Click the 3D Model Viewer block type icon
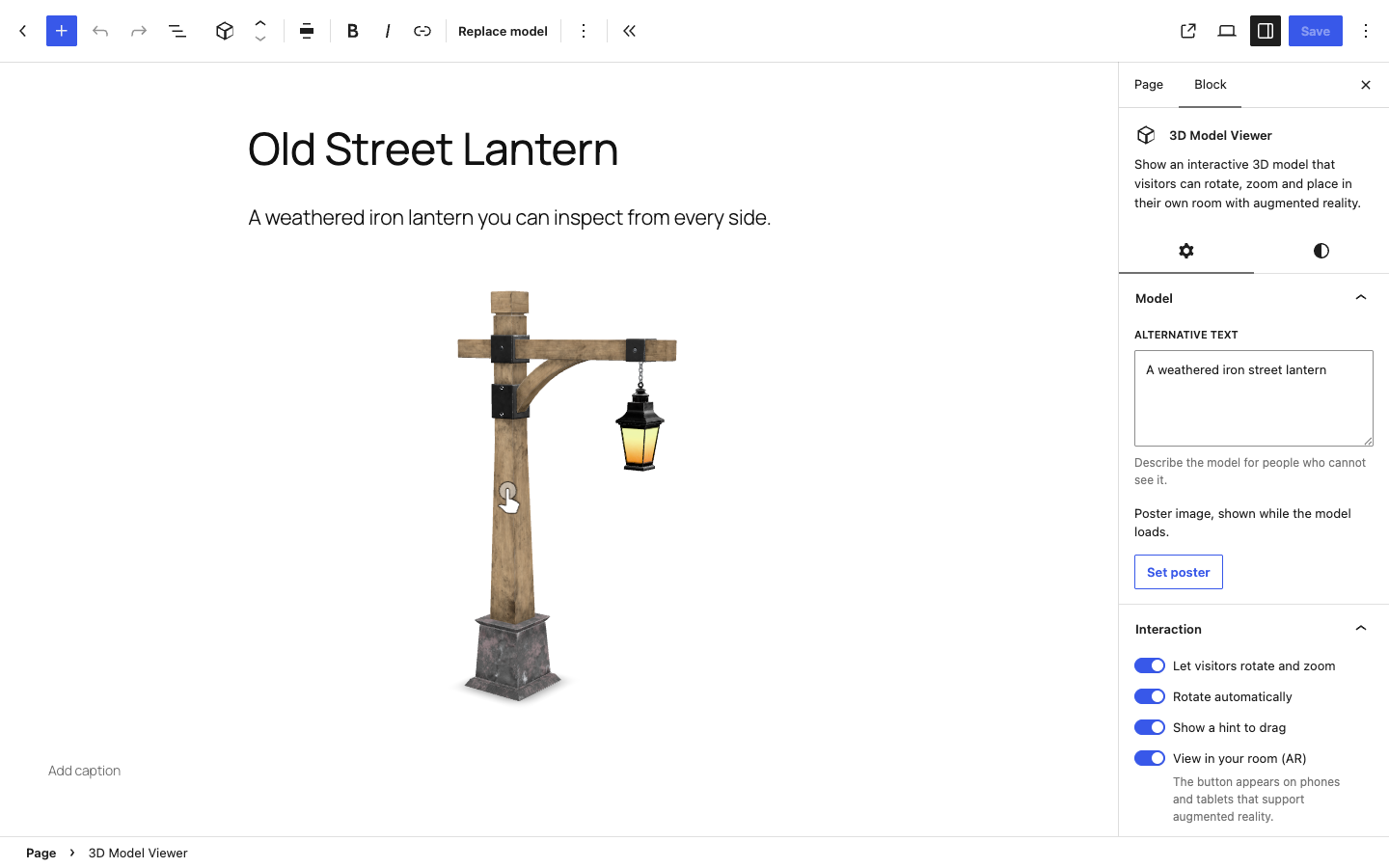The height and width of the screenshot is (868, 1389). [x=225, y=31]
